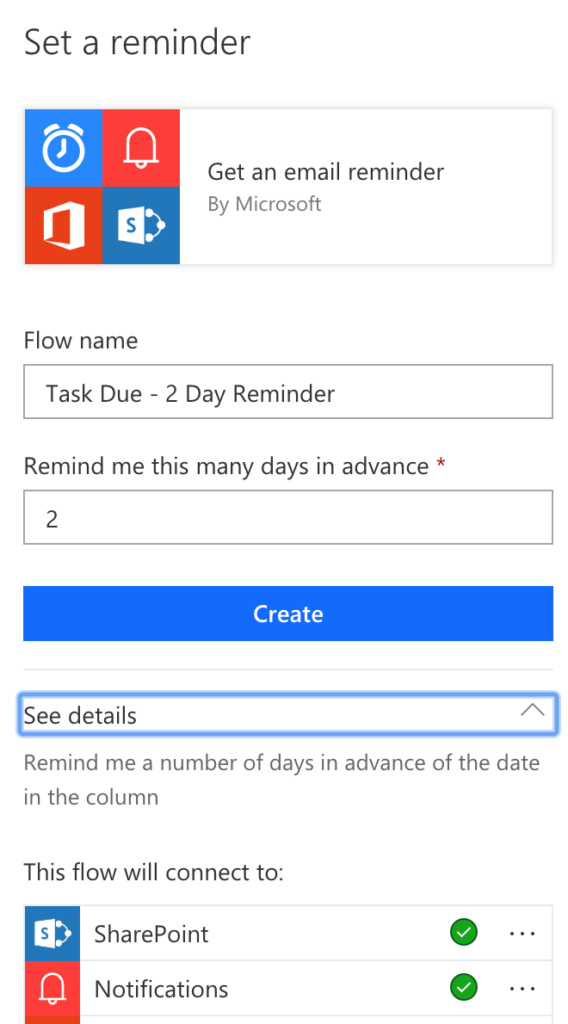Viewport: 568px width, 1024px height.
Task: Click the Flow name text field
Action: (x=288, y=391)
